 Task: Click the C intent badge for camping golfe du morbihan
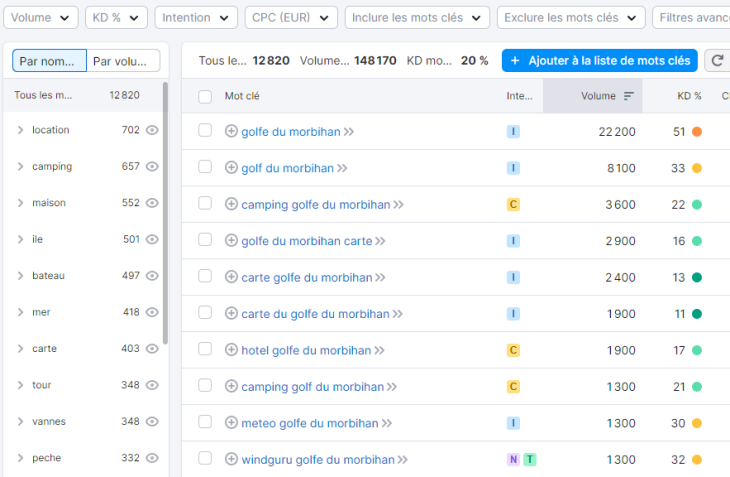click(513, 204)
